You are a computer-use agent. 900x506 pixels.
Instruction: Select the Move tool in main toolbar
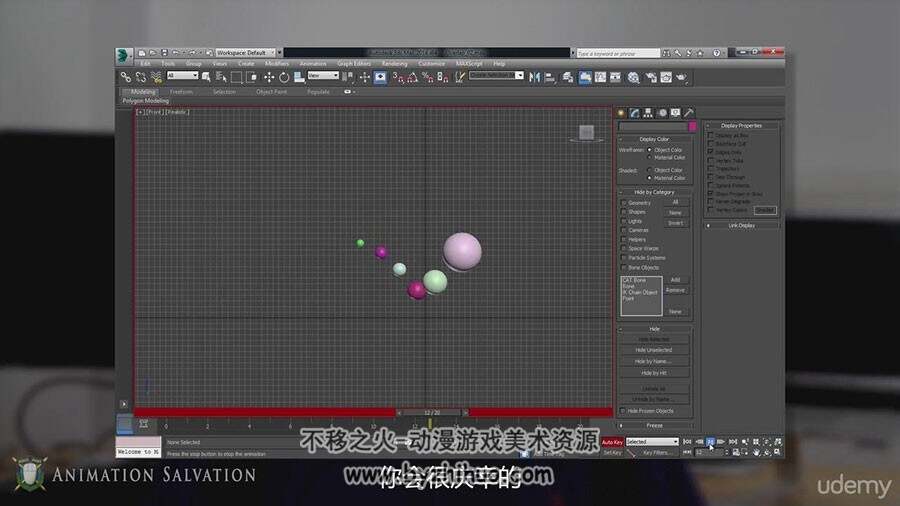269,77
